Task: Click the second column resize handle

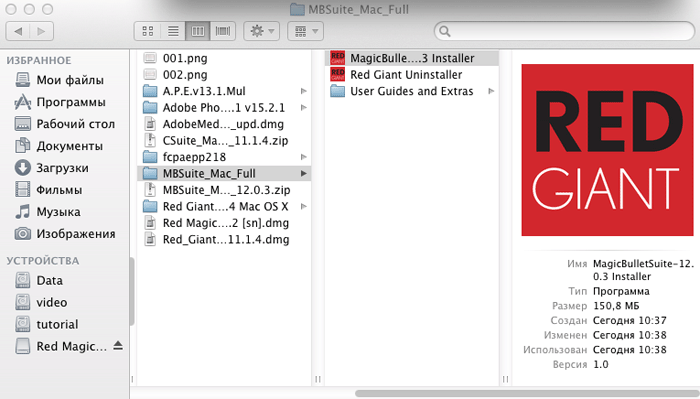Action: tap(505, 379)
